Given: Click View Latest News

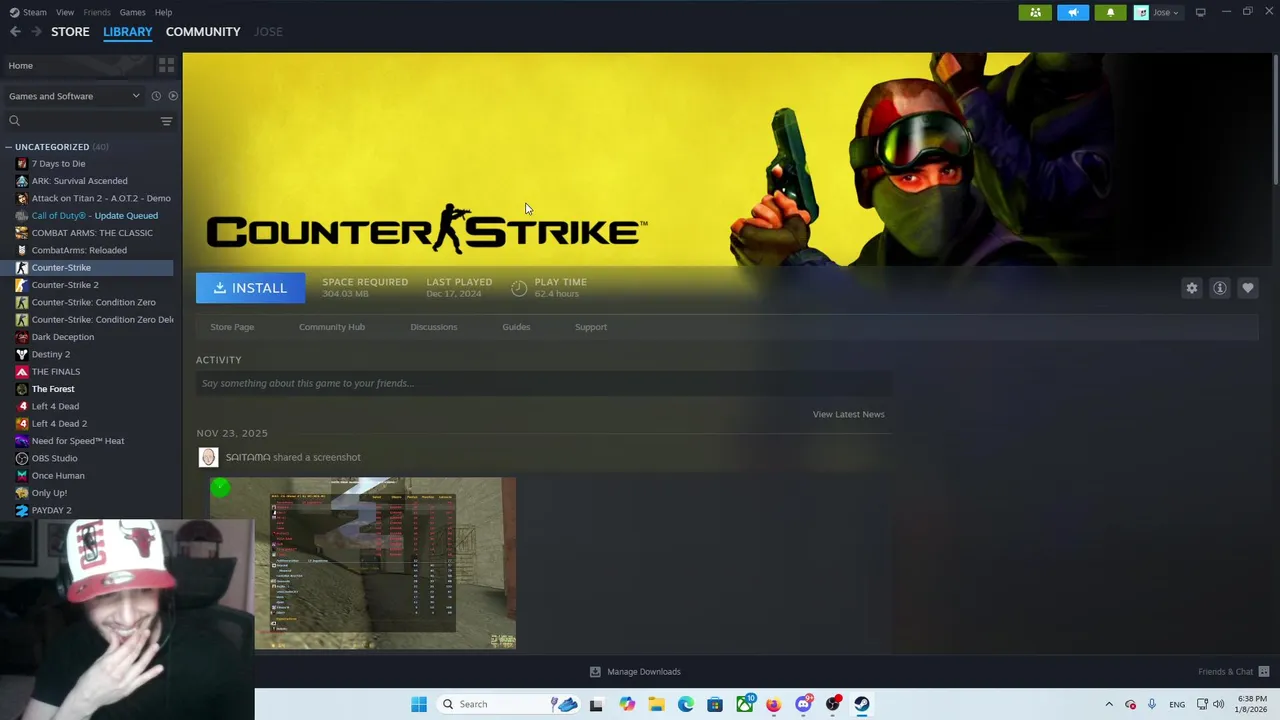Looking at the screenshot, I should pos(848,414).
